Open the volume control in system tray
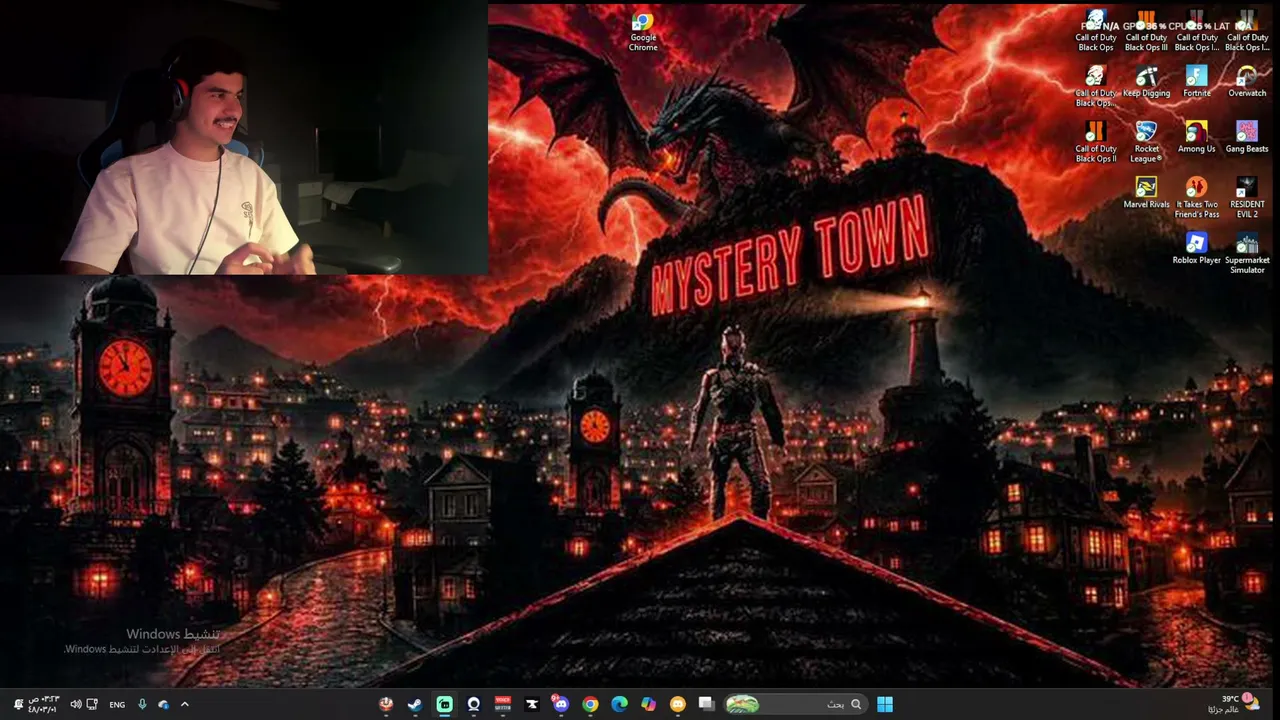Viewport: 1280px width, 720px height. [75, 704]
